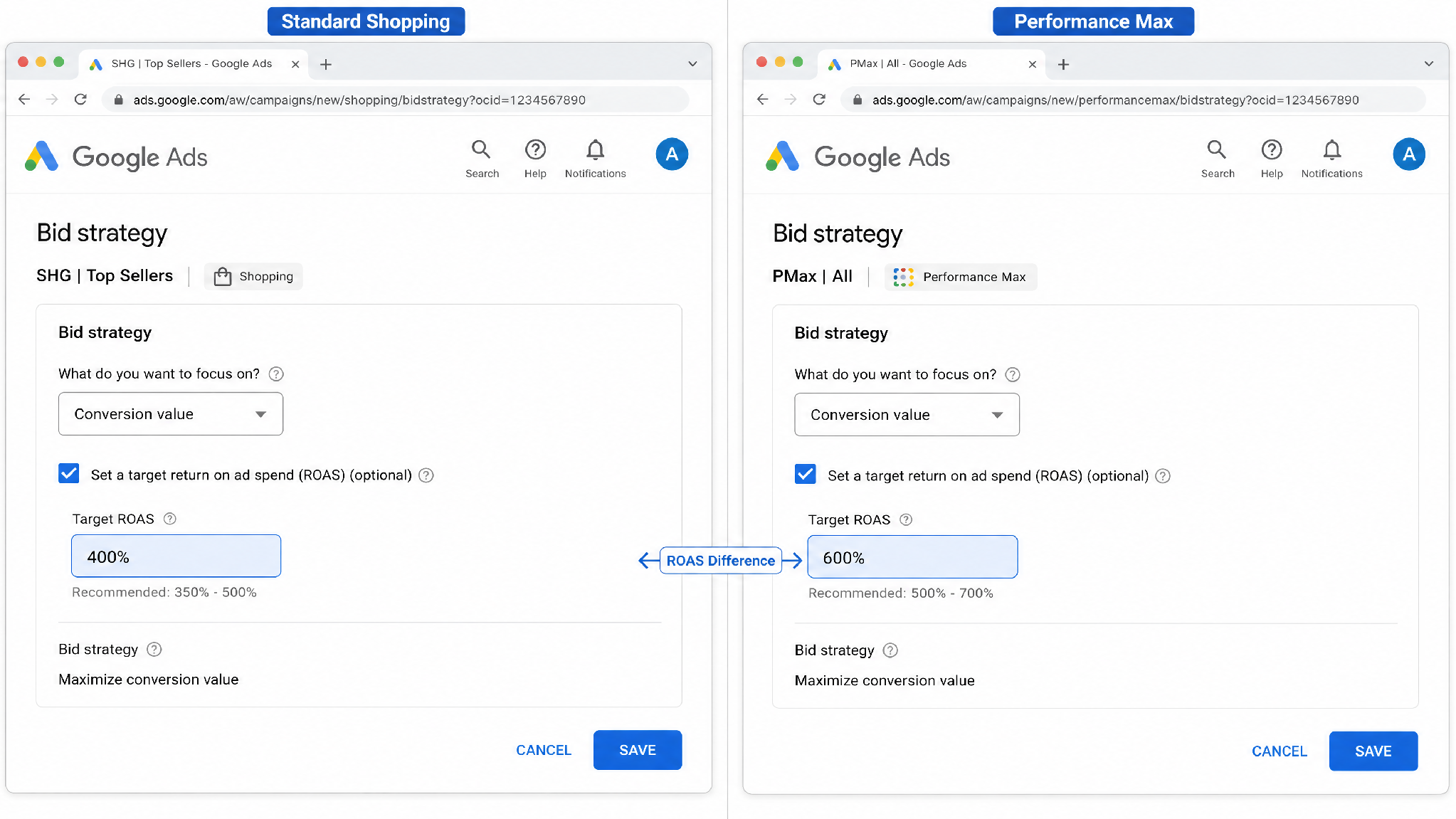Screen dimensions: 1456x819
Task: Click account avatar in Standard Shopping window
Action: tap(672, 154)
